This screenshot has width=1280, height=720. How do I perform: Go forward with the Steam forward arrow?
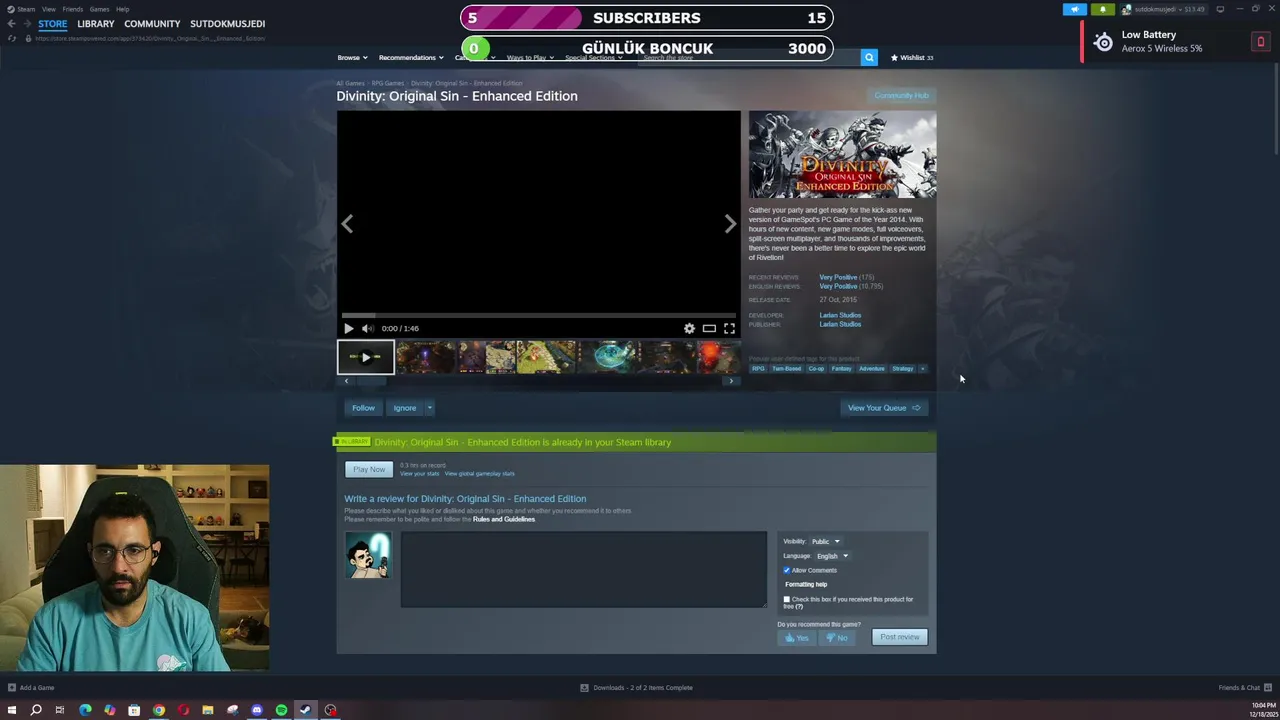(27, 24)
